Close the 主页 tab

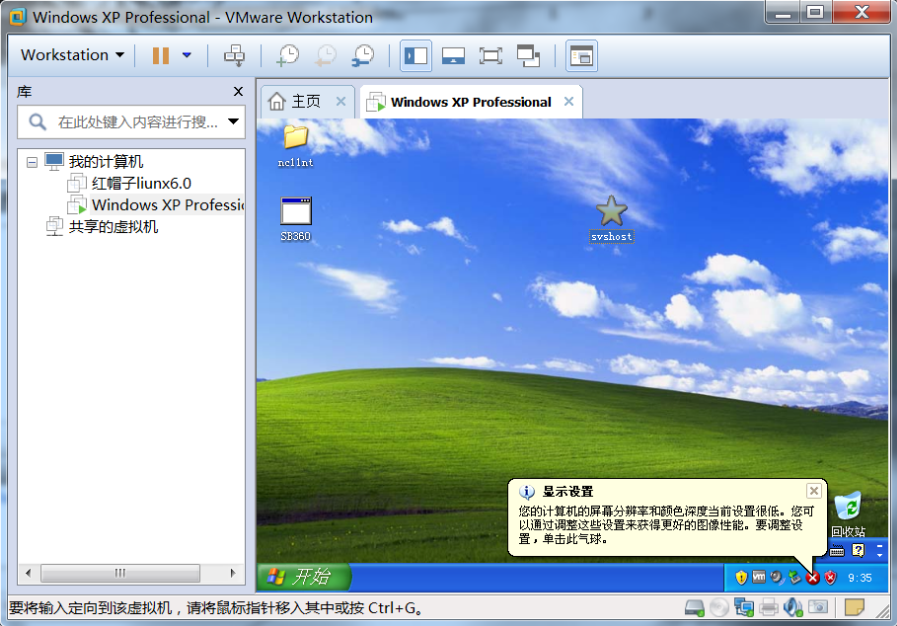coord(341,101)
